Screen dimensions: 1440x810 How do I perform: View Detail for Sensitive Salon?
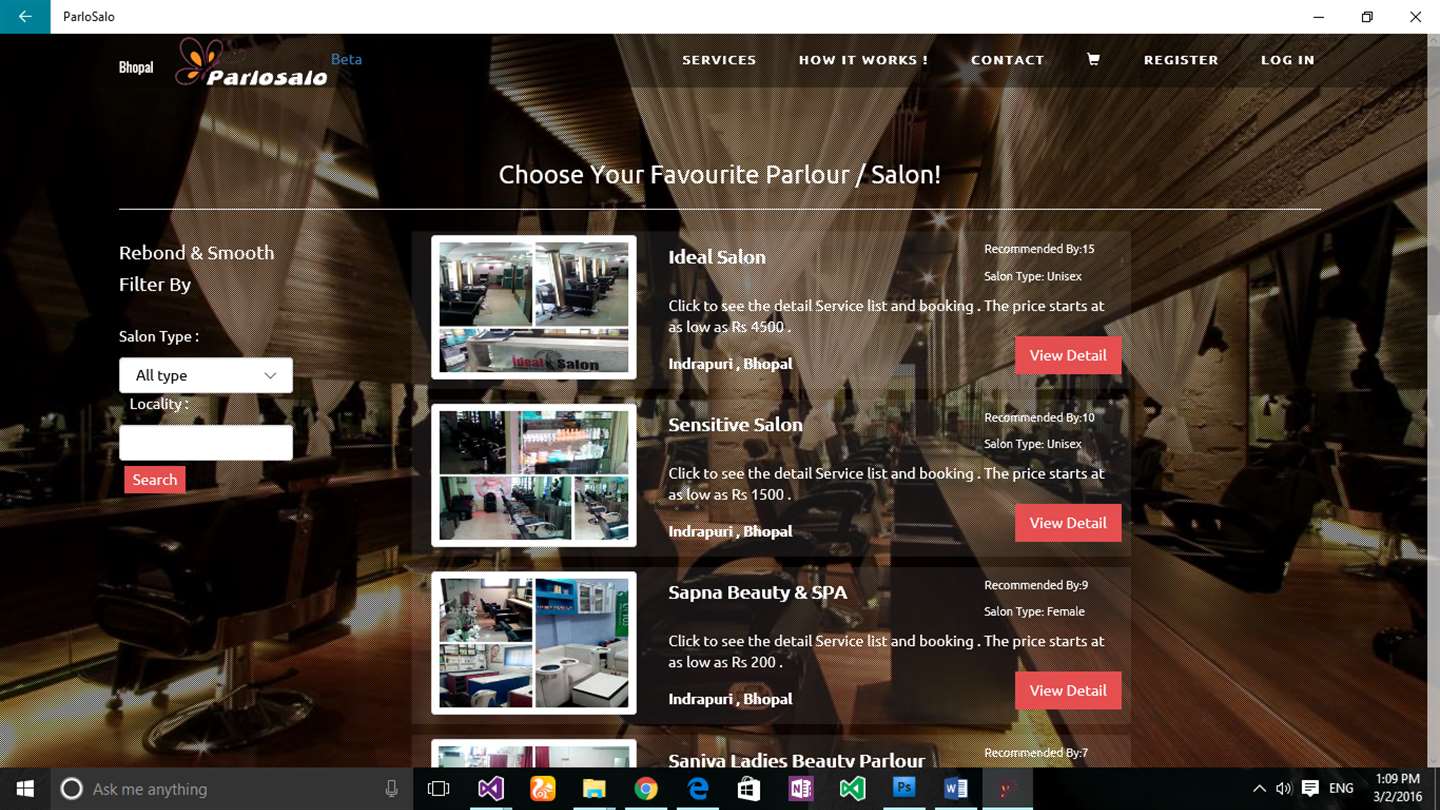click(x=1068, y=523)
